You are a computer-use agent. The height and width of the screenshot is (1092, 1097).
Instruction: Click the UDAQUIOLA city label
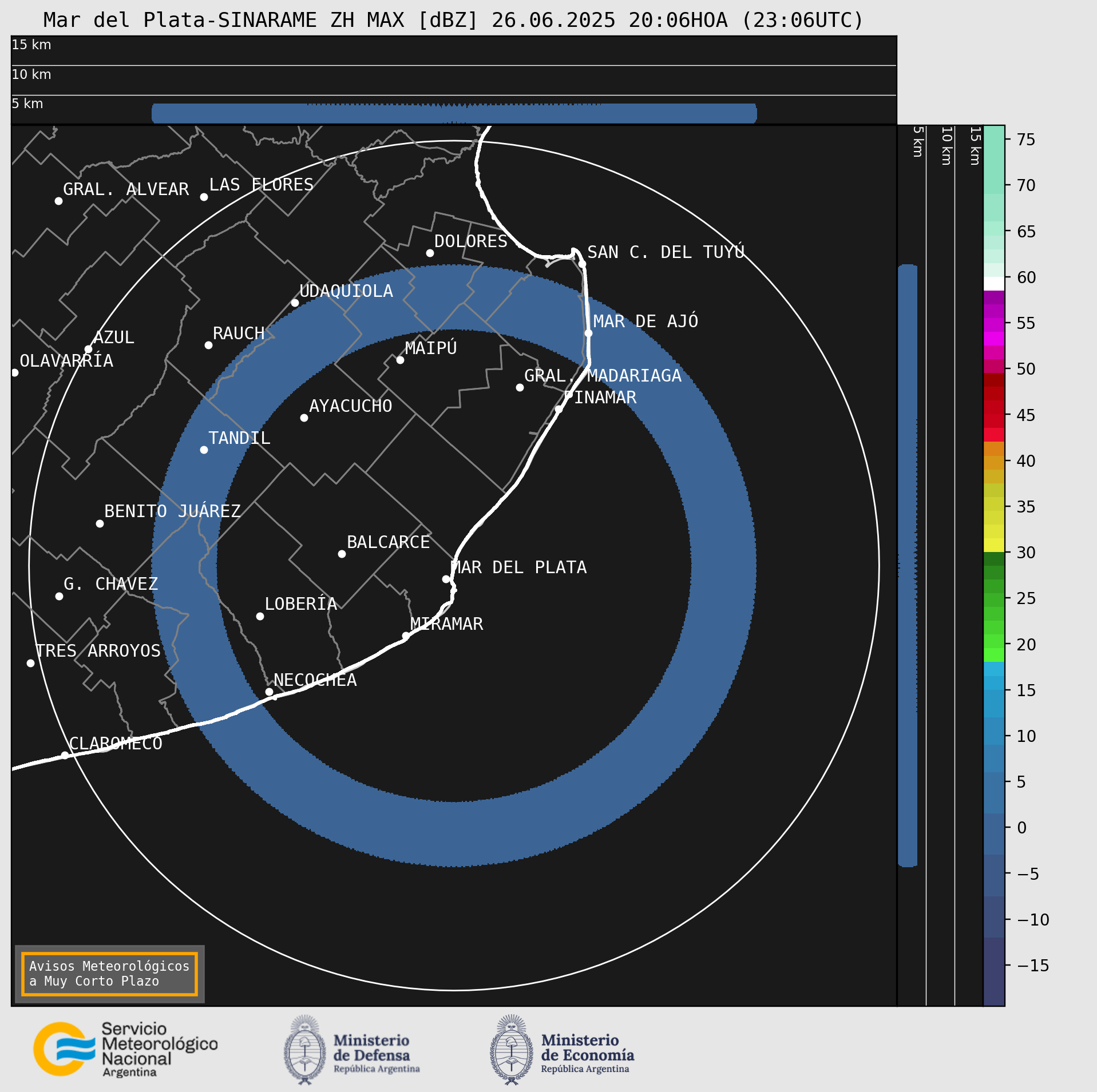click(346, 291)
